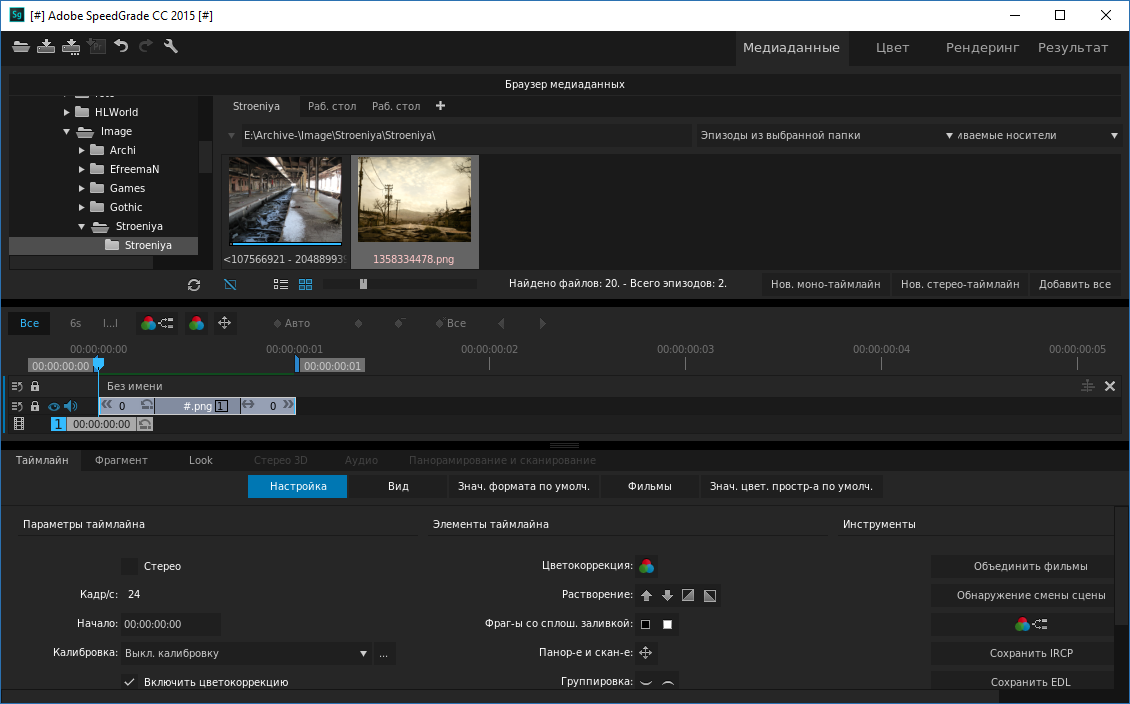Lock the Без имени track with padlock icon
Screen dimensions: 1130x704
33,385
